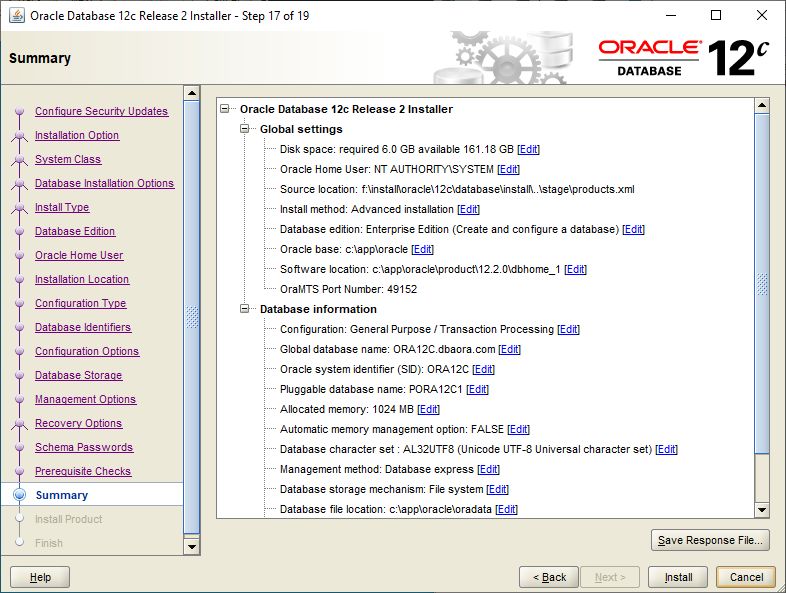Open the Management Options step
Image resolution: width=786 pixels, height=593 pixels.
85,400
